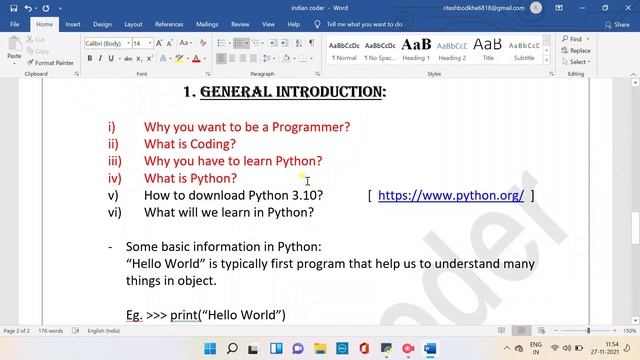The image size is (640, 360).
Task: Switch to the Review tab
Action: [240, 24]
